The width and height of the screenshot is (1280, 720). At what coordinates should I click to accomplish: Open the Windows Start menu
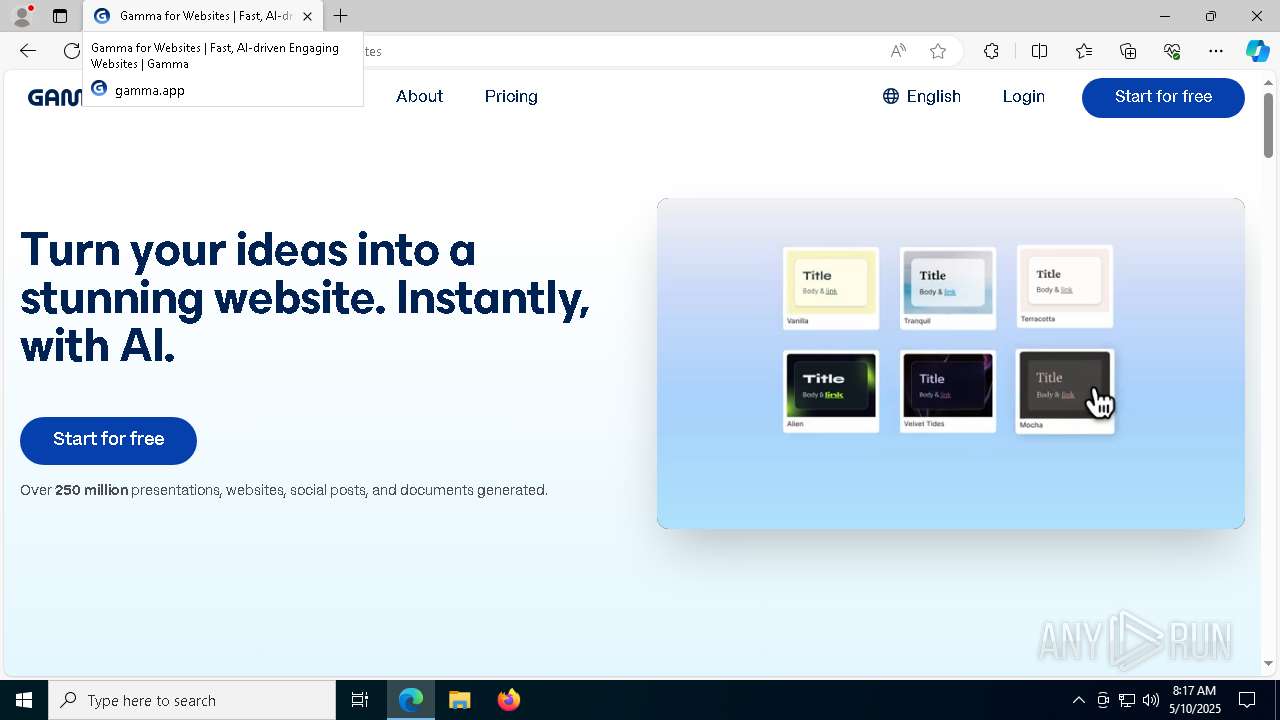24,700
